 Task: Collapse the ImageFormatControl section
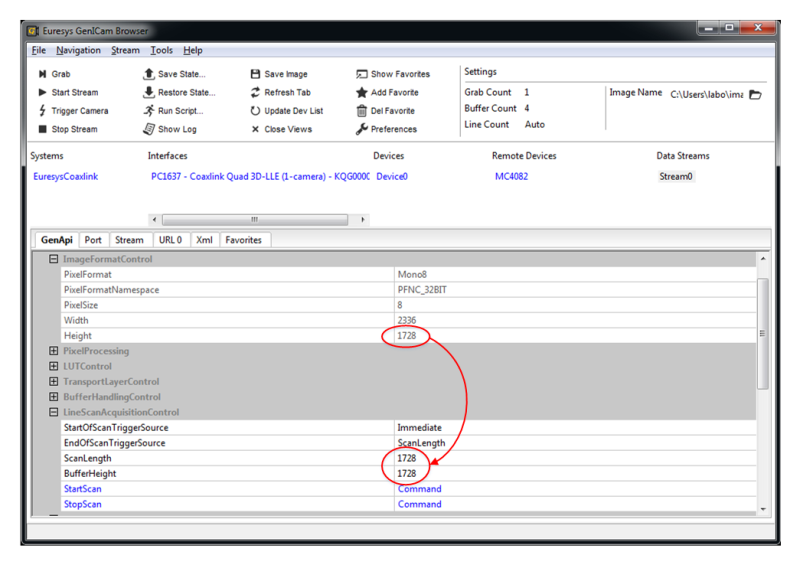tap(53, 259)
